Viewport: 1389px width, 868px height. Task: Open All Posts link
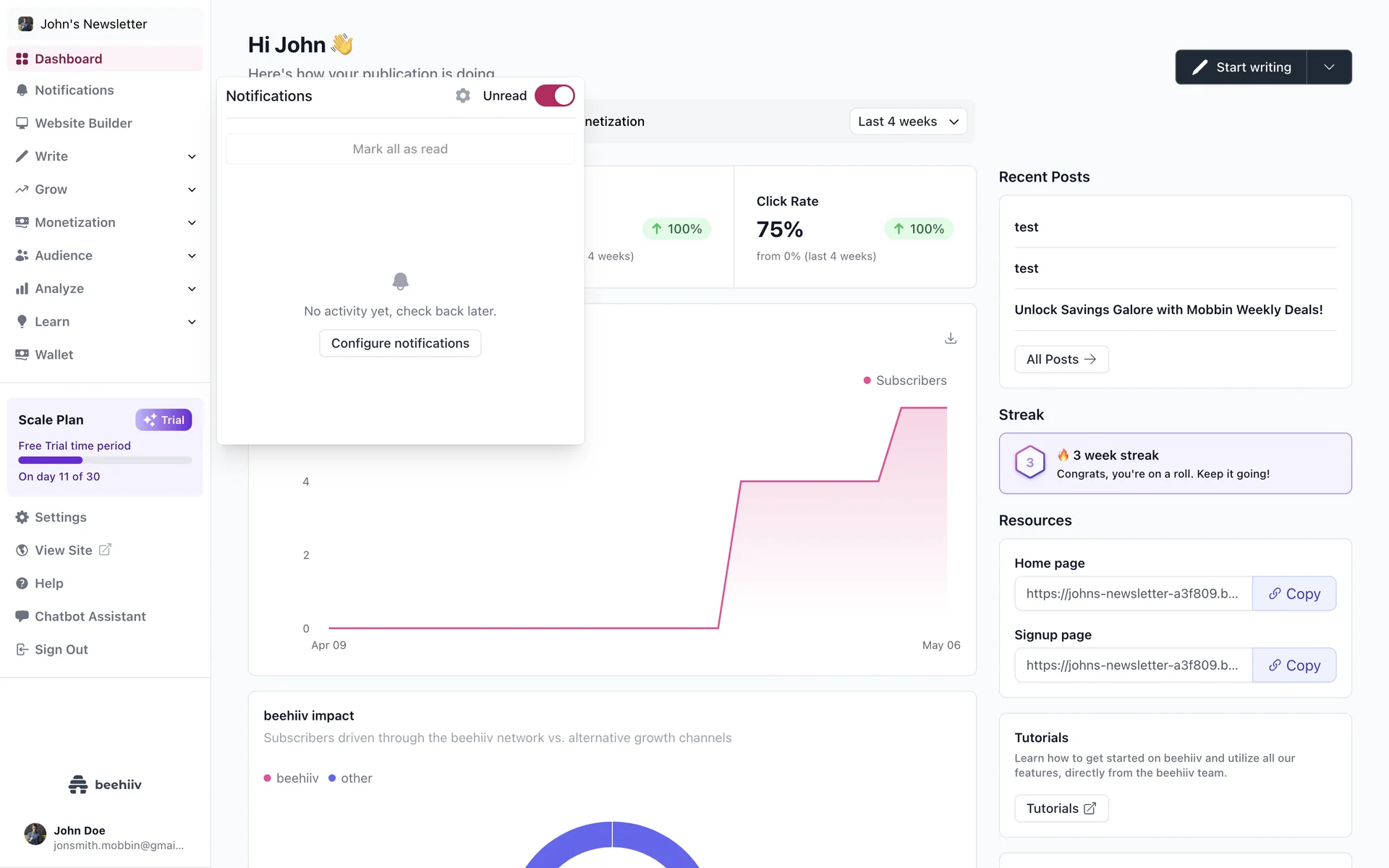[1061, 359]
